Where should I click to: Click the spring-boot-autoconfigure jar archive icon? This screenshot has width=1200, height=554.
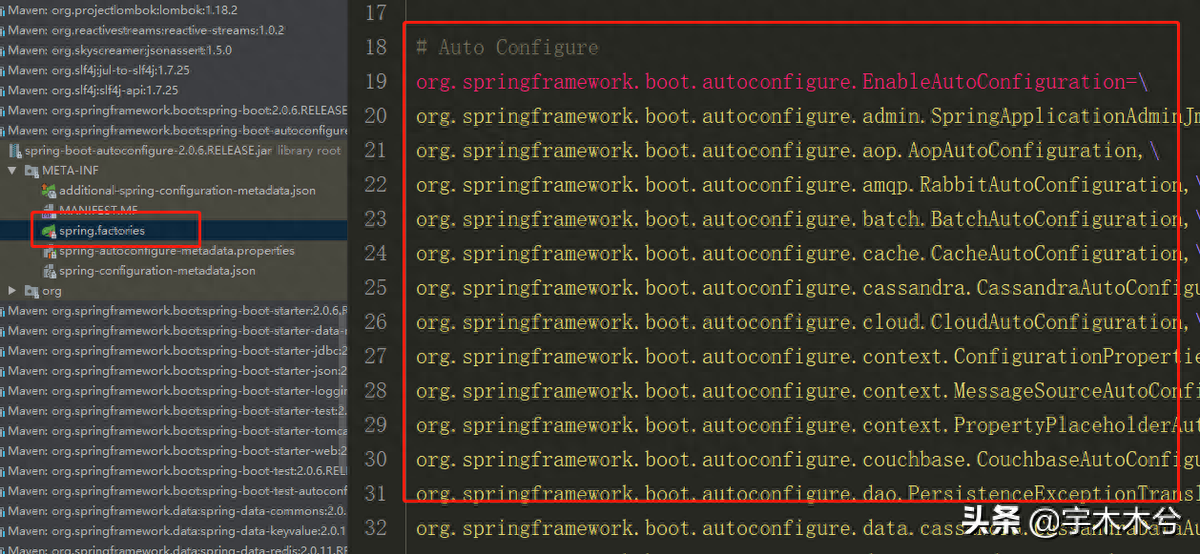click(x=14, y=151)
